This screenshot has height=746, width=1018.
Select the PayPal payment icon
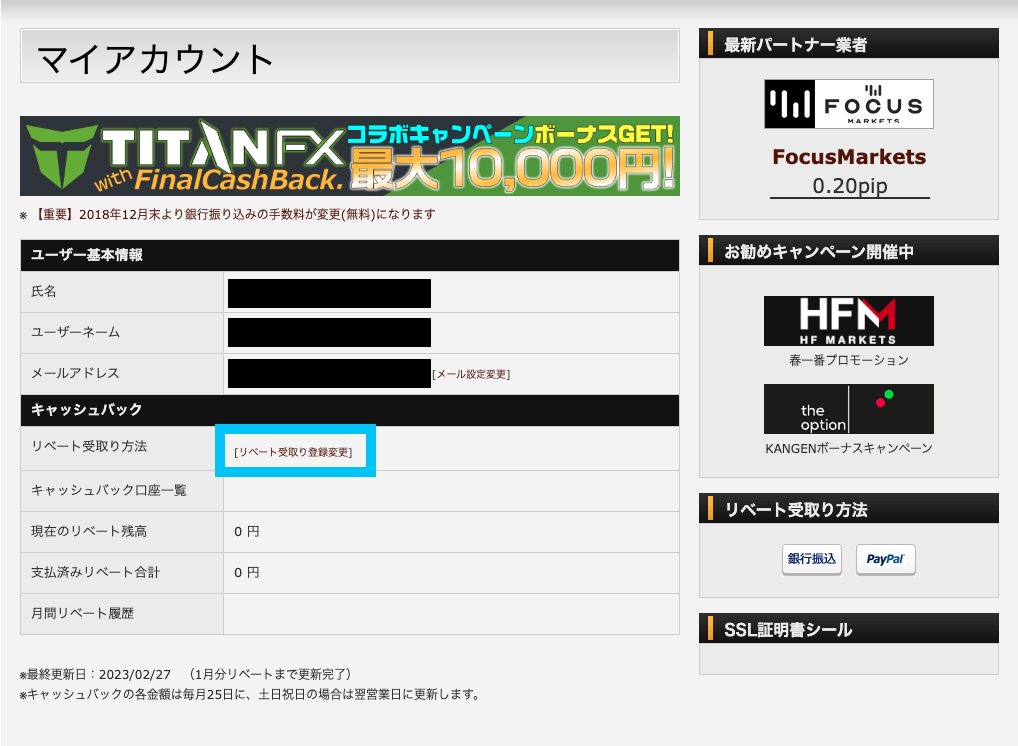885,560
